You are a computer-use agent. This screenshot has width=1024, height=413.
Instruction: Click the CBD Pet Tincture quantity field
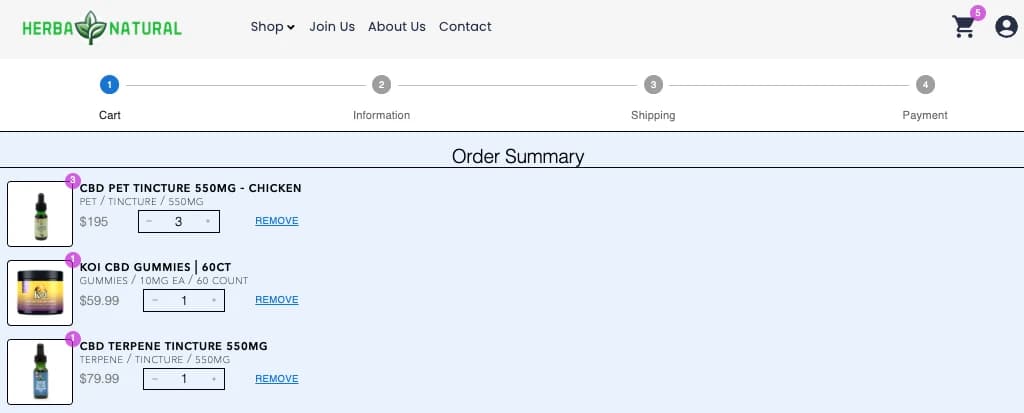179,221
